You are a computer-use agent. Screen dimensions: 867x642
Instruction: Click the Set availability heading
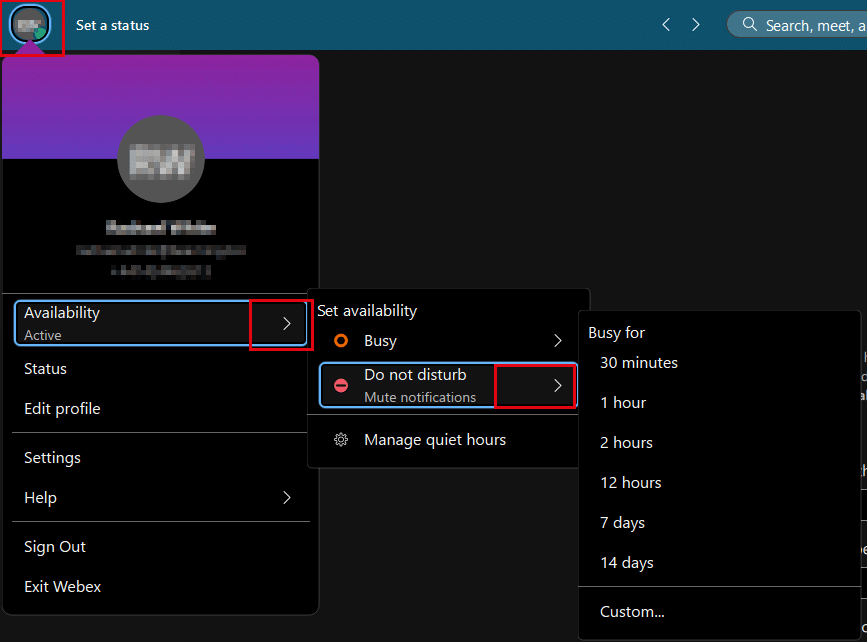pos(367,311)
